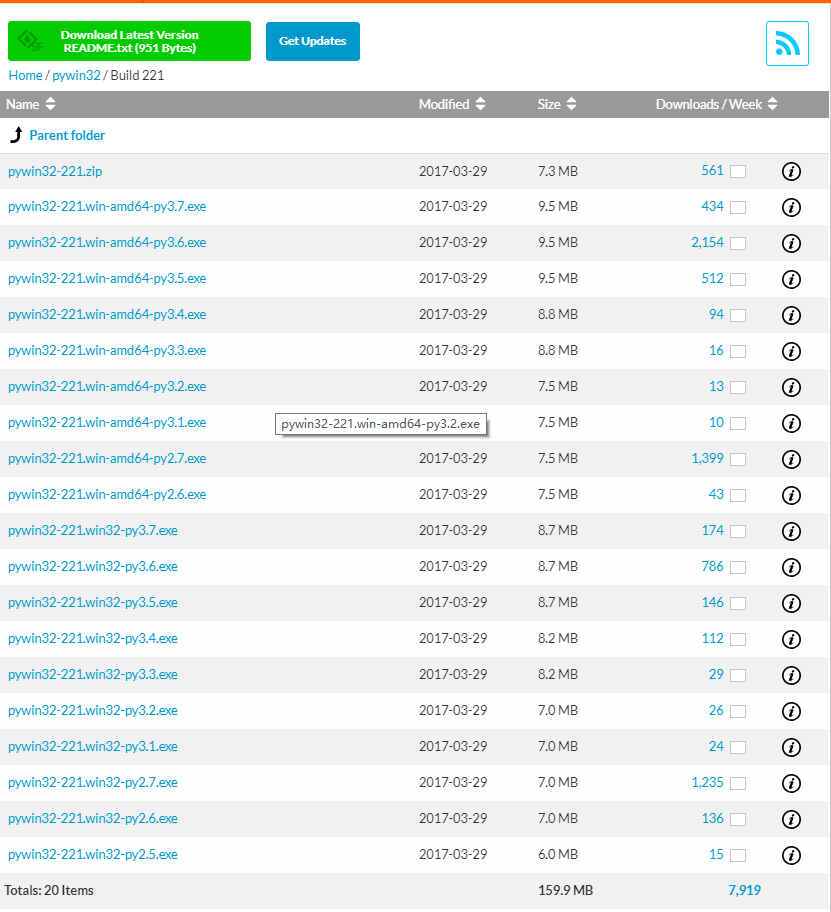831x912 pixels.
Task: Check the box for win32-py3.6.exe
Action: pos(738,568)
